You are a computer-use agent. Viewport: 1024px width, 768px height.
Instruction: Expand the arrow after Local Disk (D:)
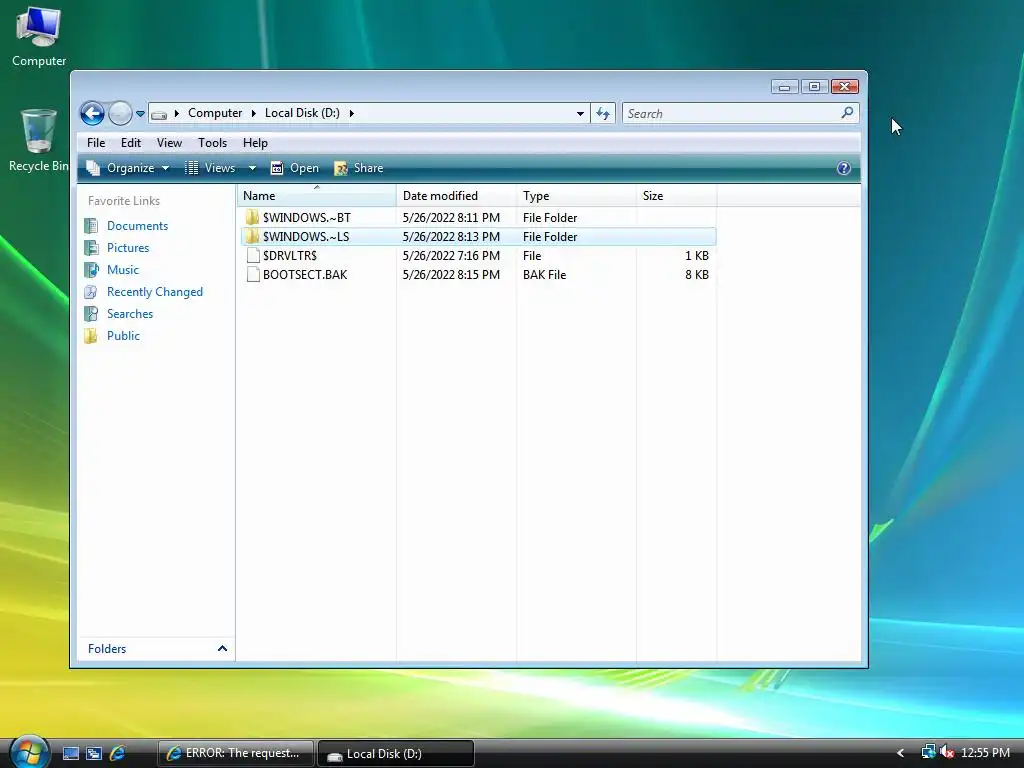[351, 114]
